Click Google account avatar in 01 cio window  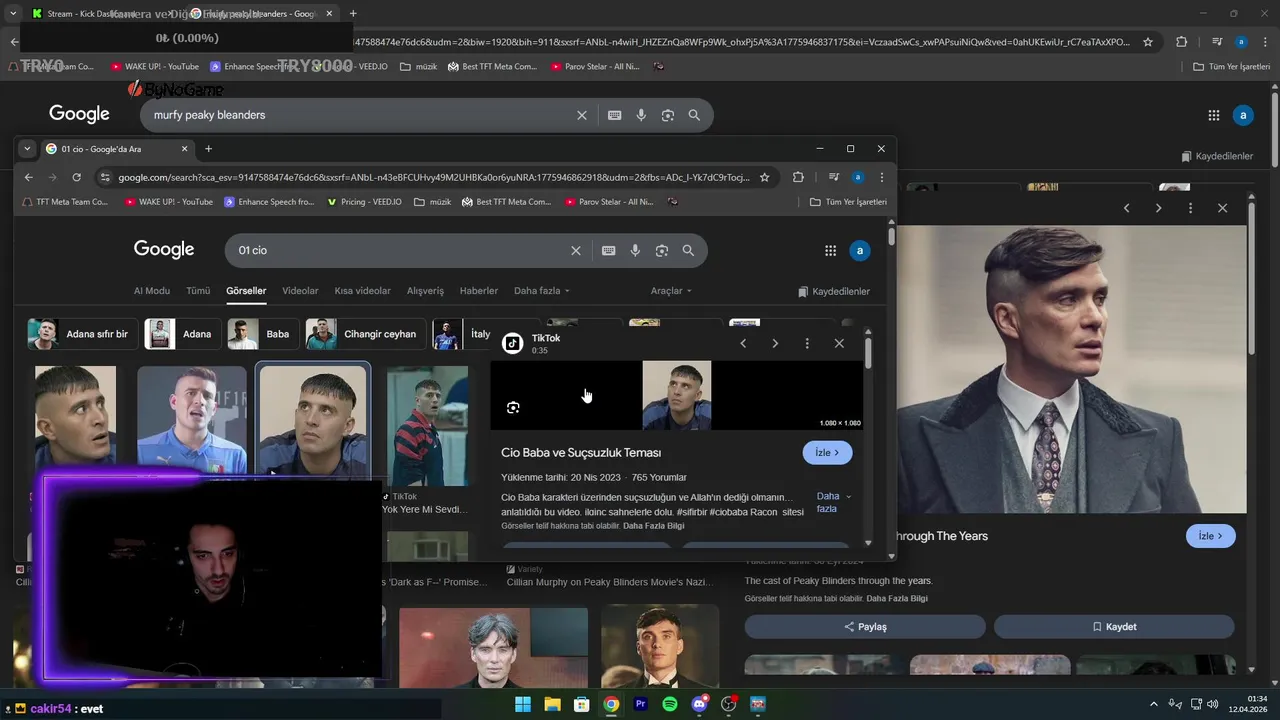pyautogui.click(x=859, y=251)
